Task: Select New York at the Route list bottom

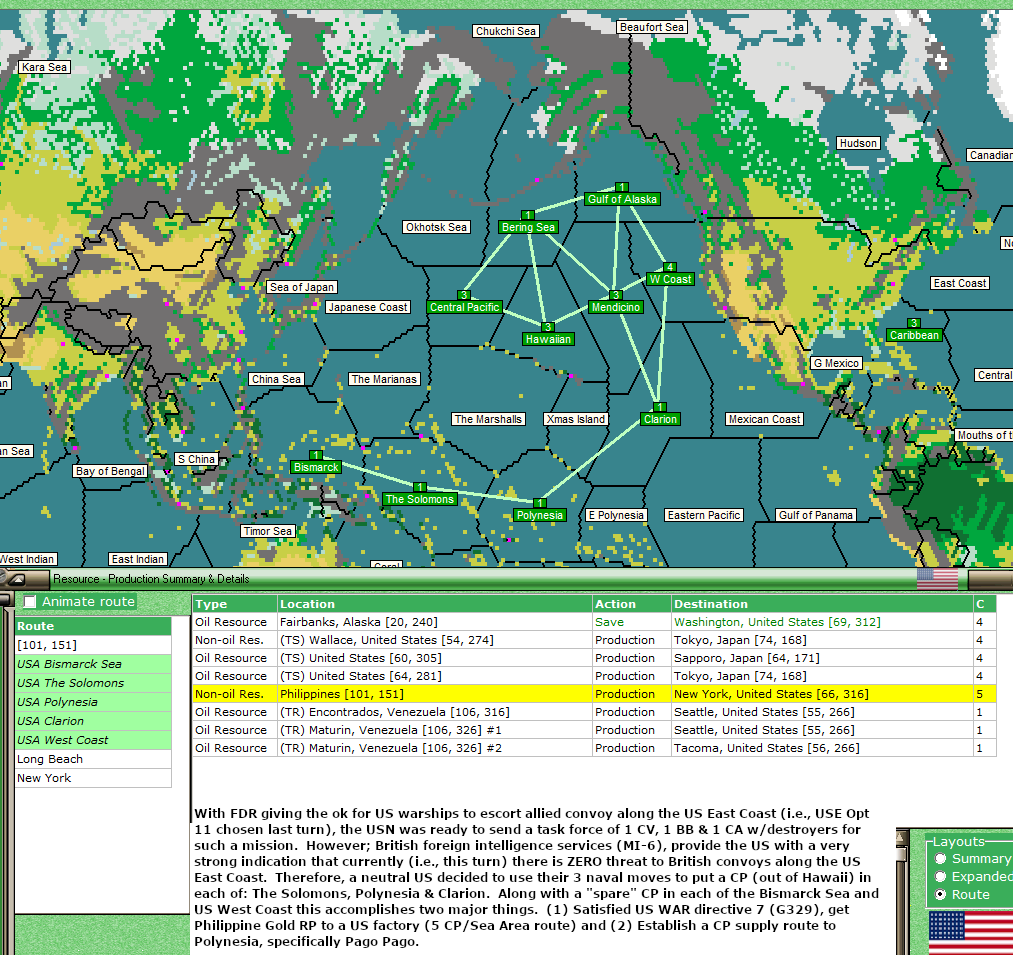Action: (93, 778)
